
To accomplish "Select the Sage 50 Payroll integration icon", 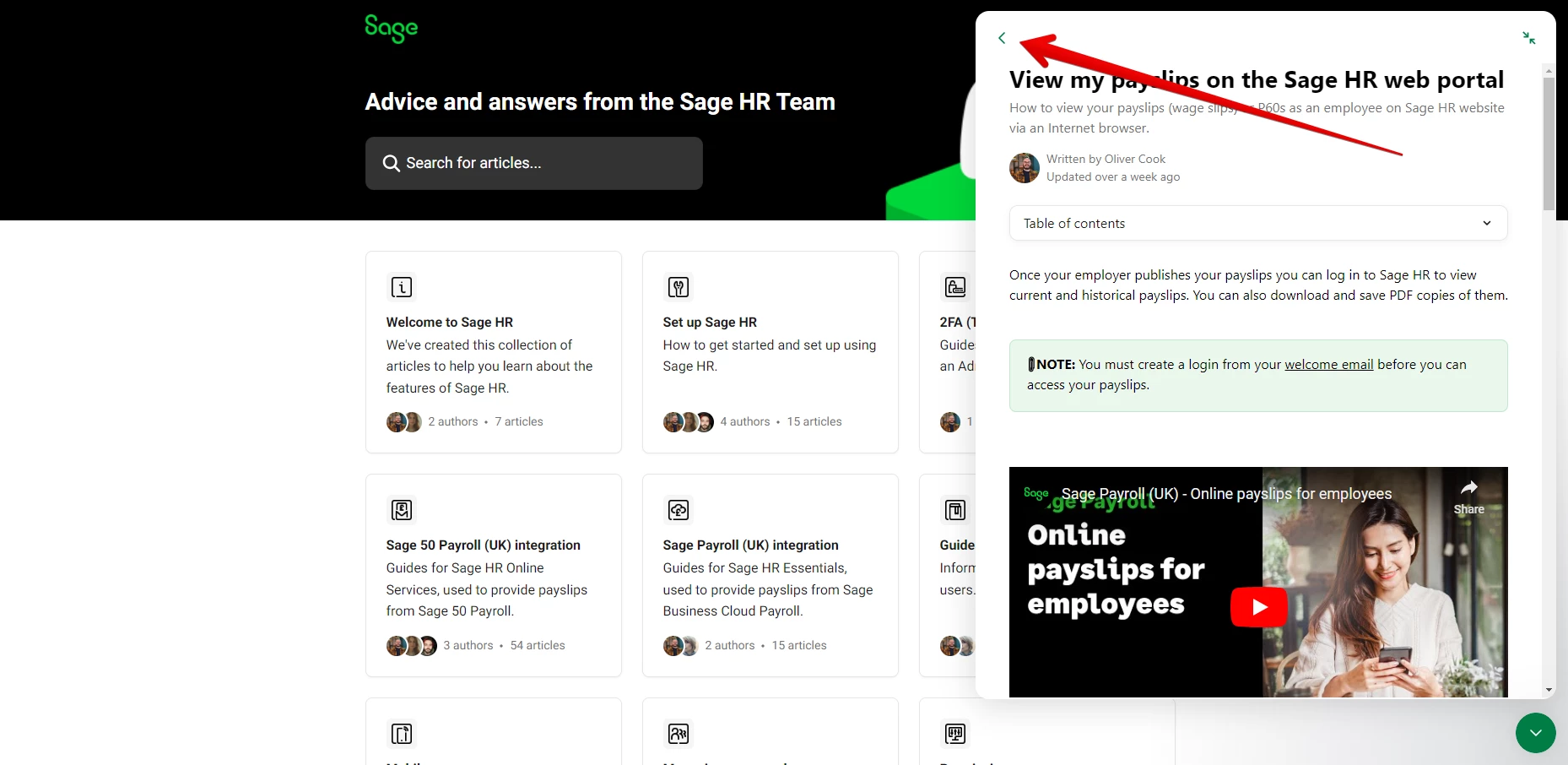I will tap(402, 510).
